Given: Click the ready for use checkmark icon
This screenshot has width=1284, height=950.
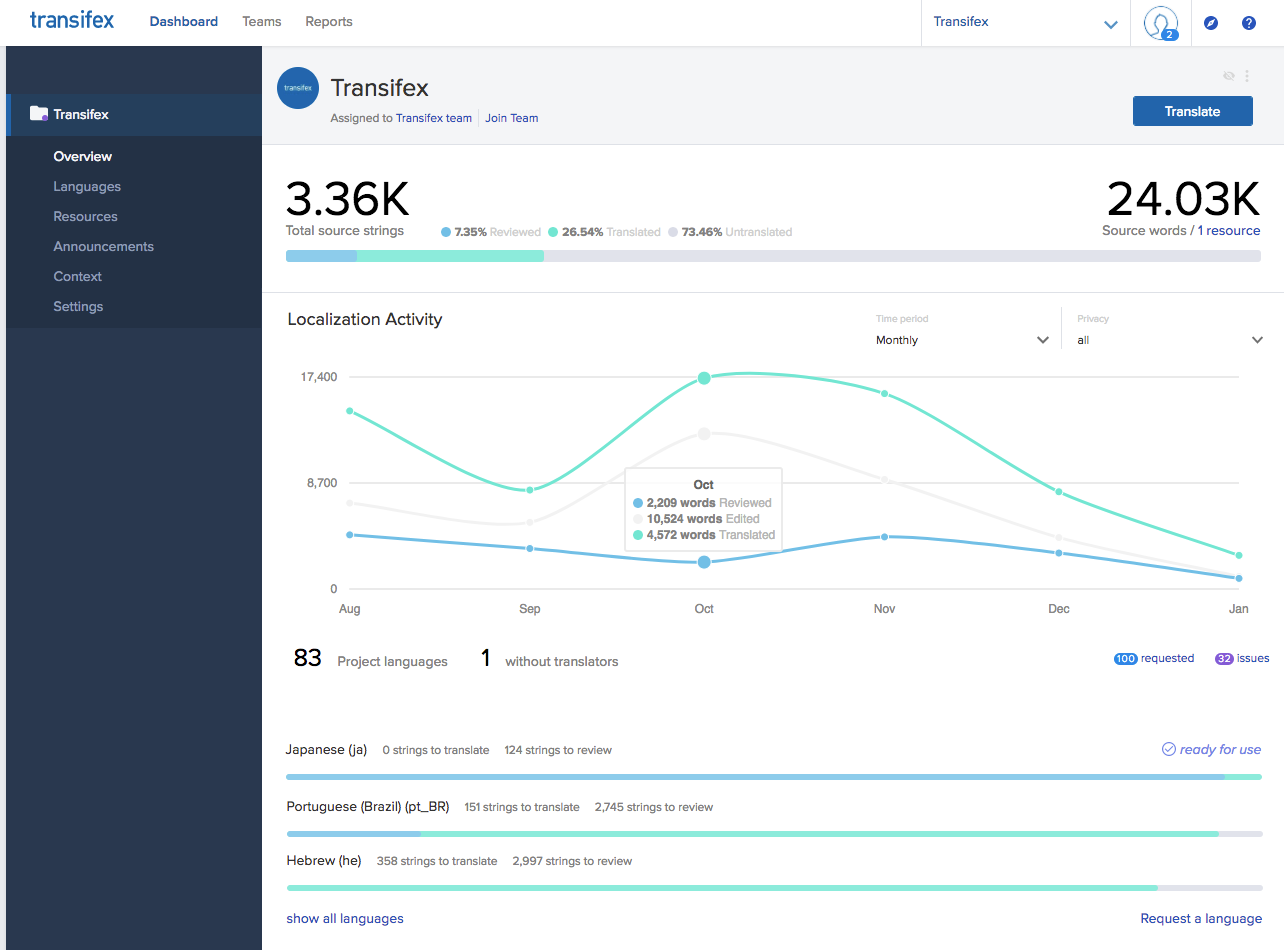Looking at the screenshot, I should pyautogui.click(x=1168, y=749).
